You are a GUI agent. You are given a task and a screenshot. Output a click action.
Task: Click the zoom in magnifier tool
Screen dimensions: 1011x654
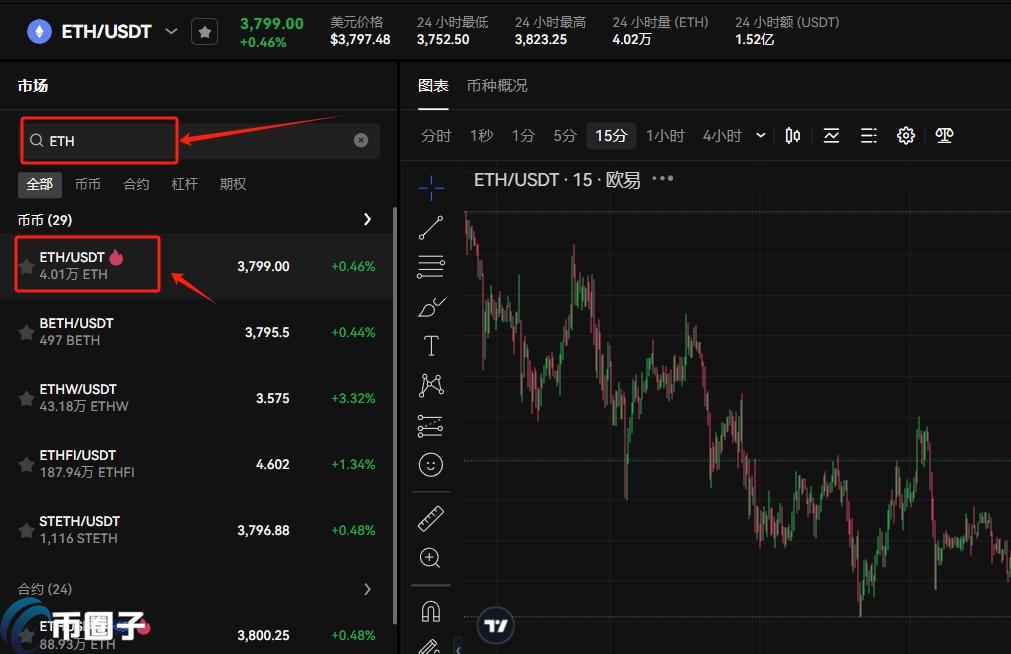pos(431,558)
